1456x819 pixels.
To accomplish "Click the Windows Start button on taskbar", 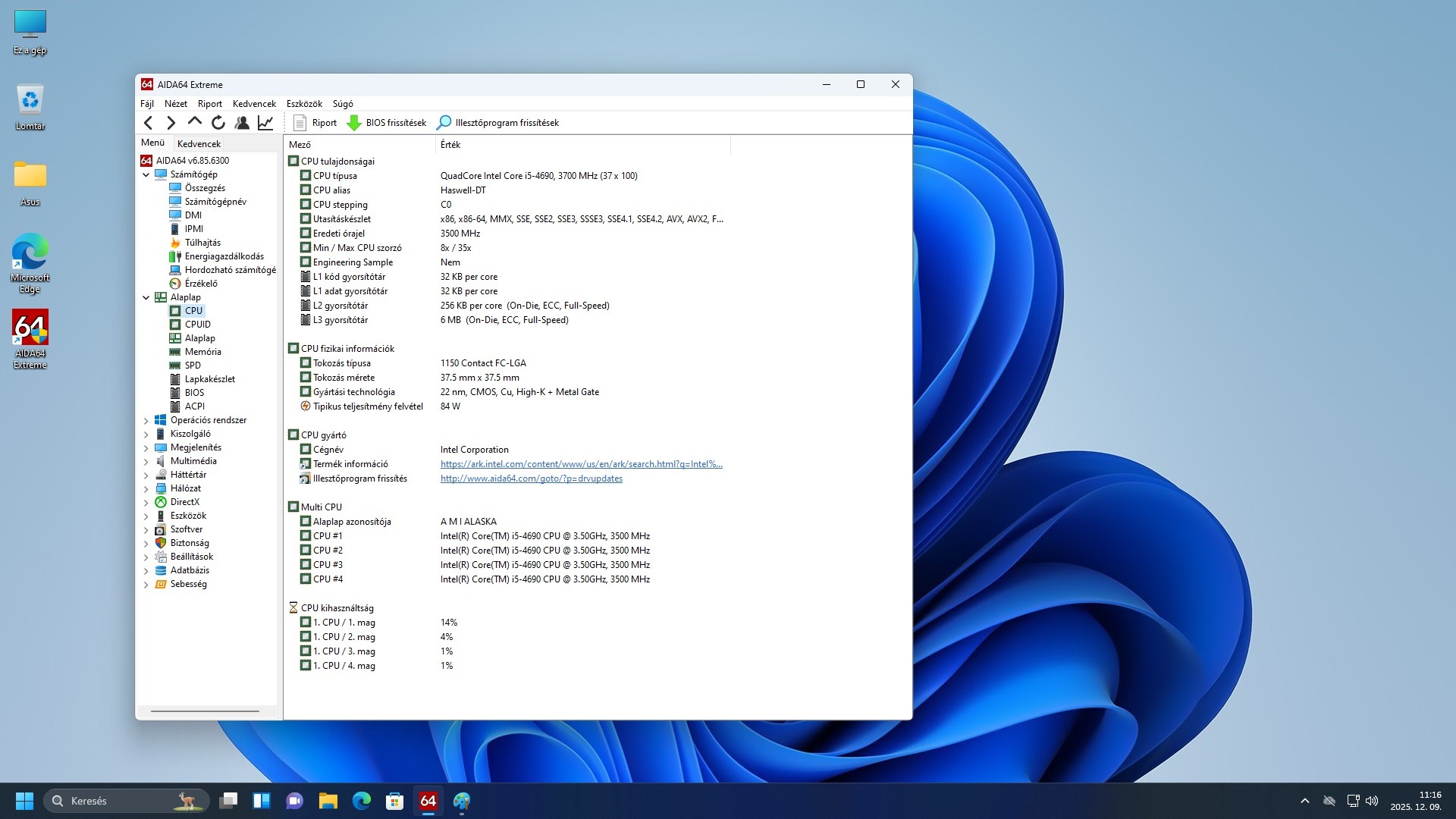I will click(x=24, y=801).
